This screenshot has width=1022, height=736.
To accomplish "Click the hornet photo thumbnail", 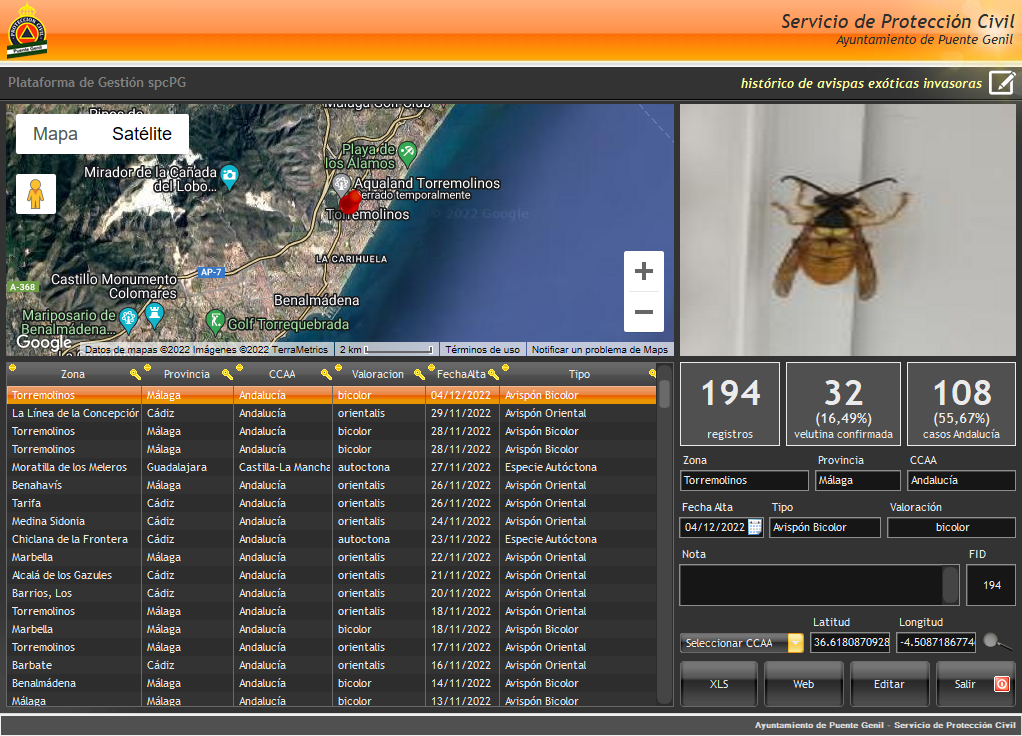I will click(847, 230).
